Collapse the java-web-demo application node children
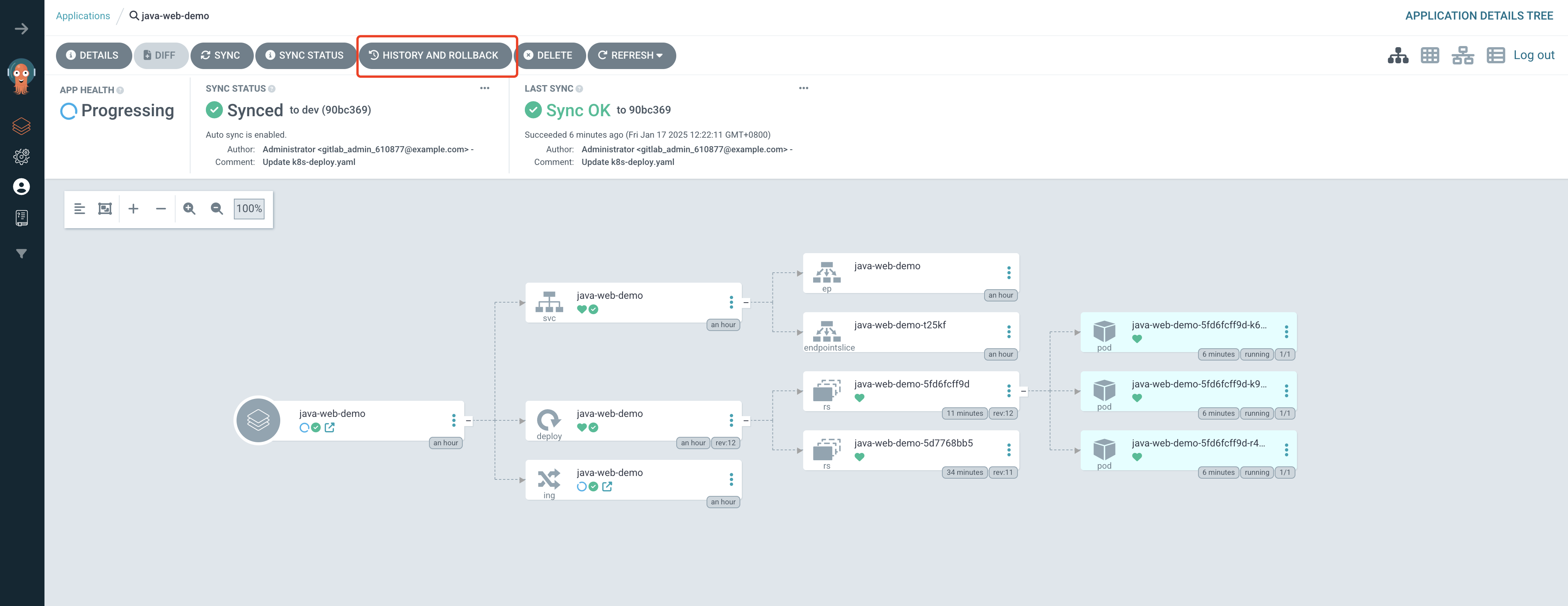This screenshot has width=1568, height=606. click(x=468, y=421)
